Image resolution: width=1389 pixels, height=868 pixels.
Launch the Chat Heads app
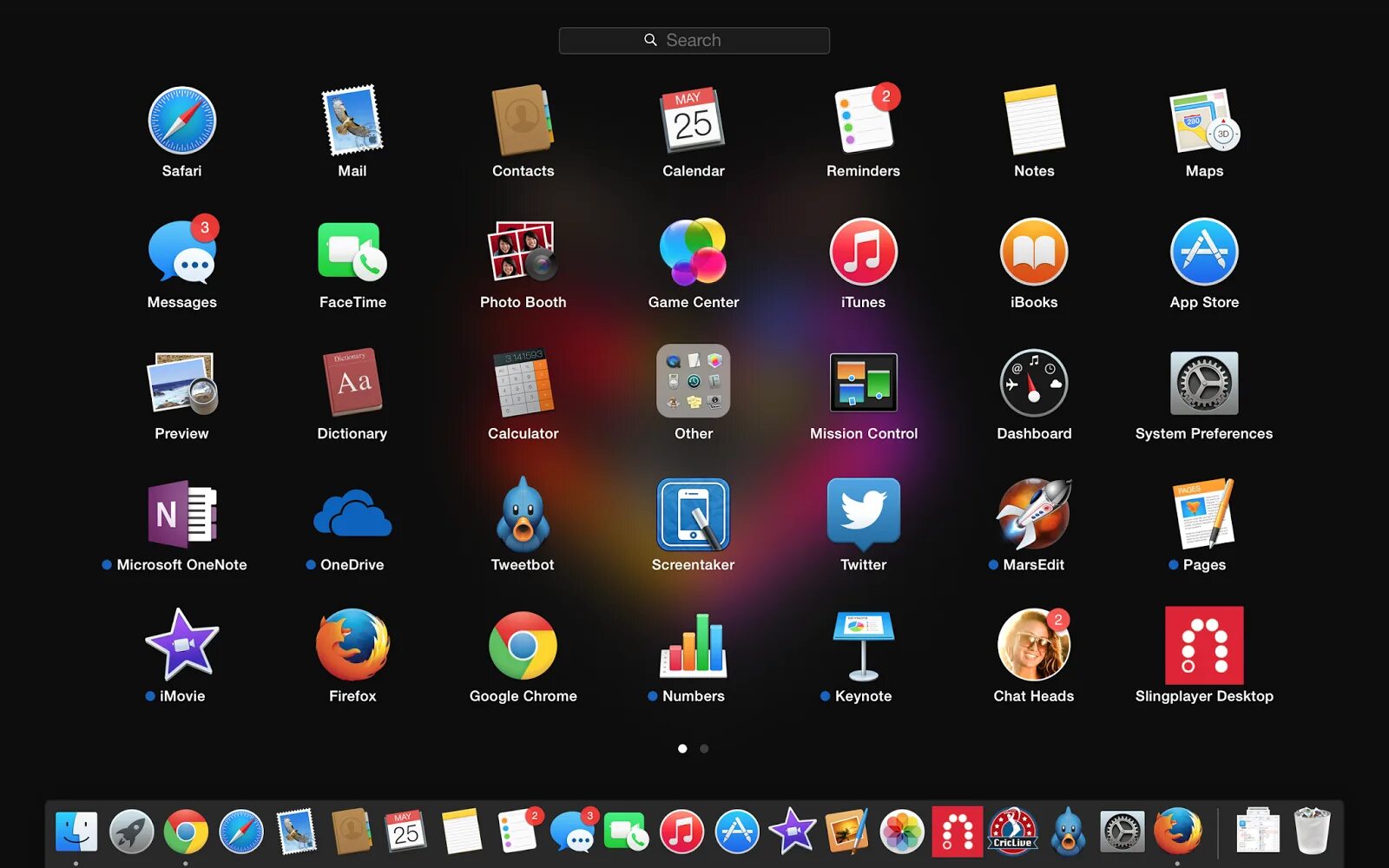[x=1034, y=645]
